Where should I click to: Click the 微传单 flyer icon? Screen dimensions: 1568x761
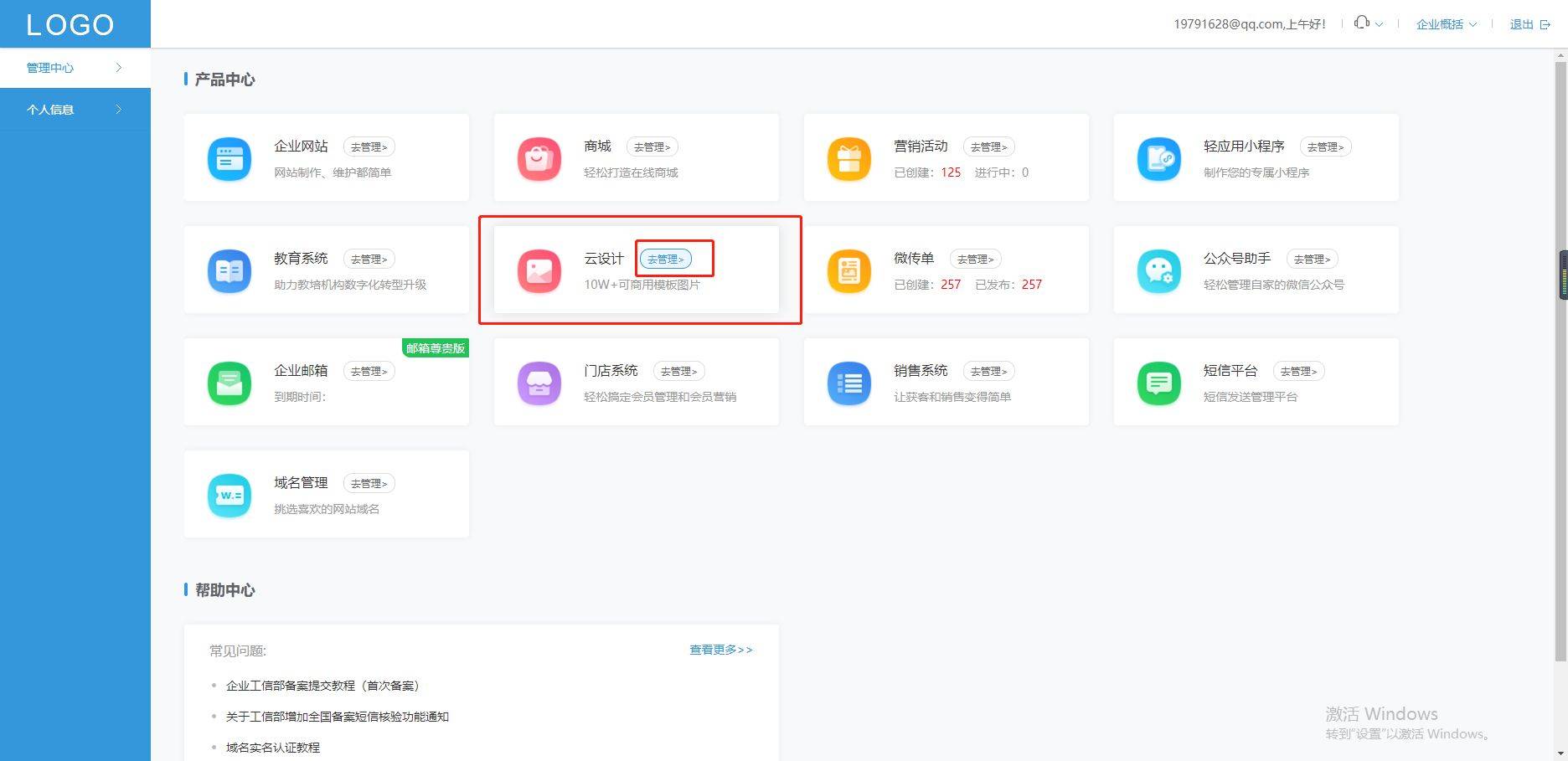848,270
